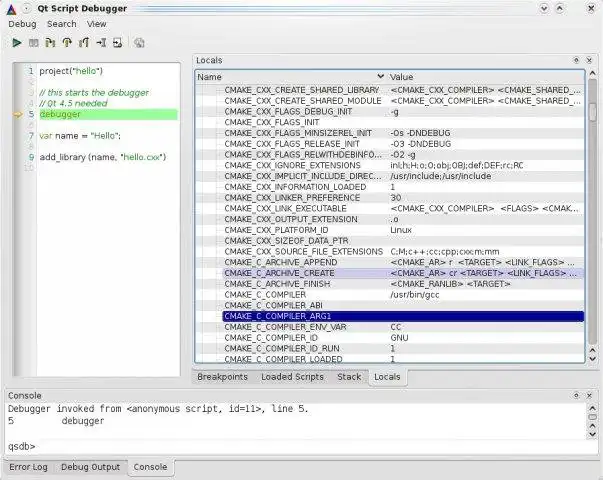Float the Locals dock panel

576,60
